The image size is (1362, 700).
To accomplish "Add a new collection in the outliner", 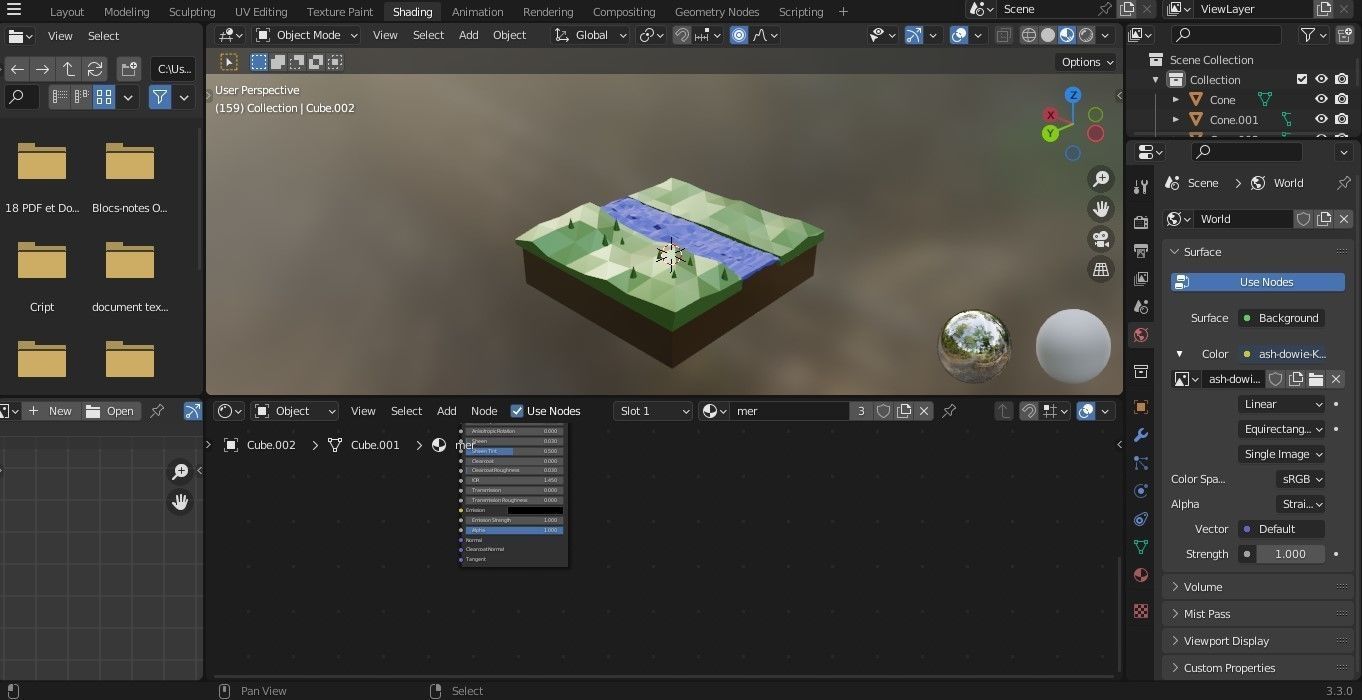I will [1343, 35].
